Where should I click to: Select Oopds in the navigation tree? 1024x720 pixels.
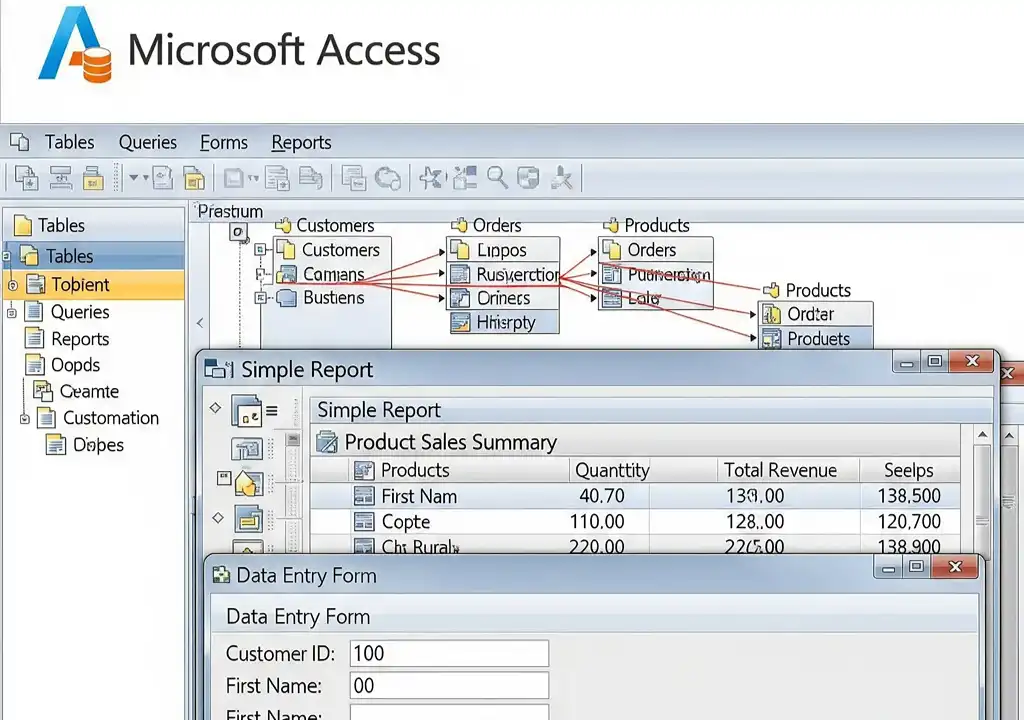(75, 365)
